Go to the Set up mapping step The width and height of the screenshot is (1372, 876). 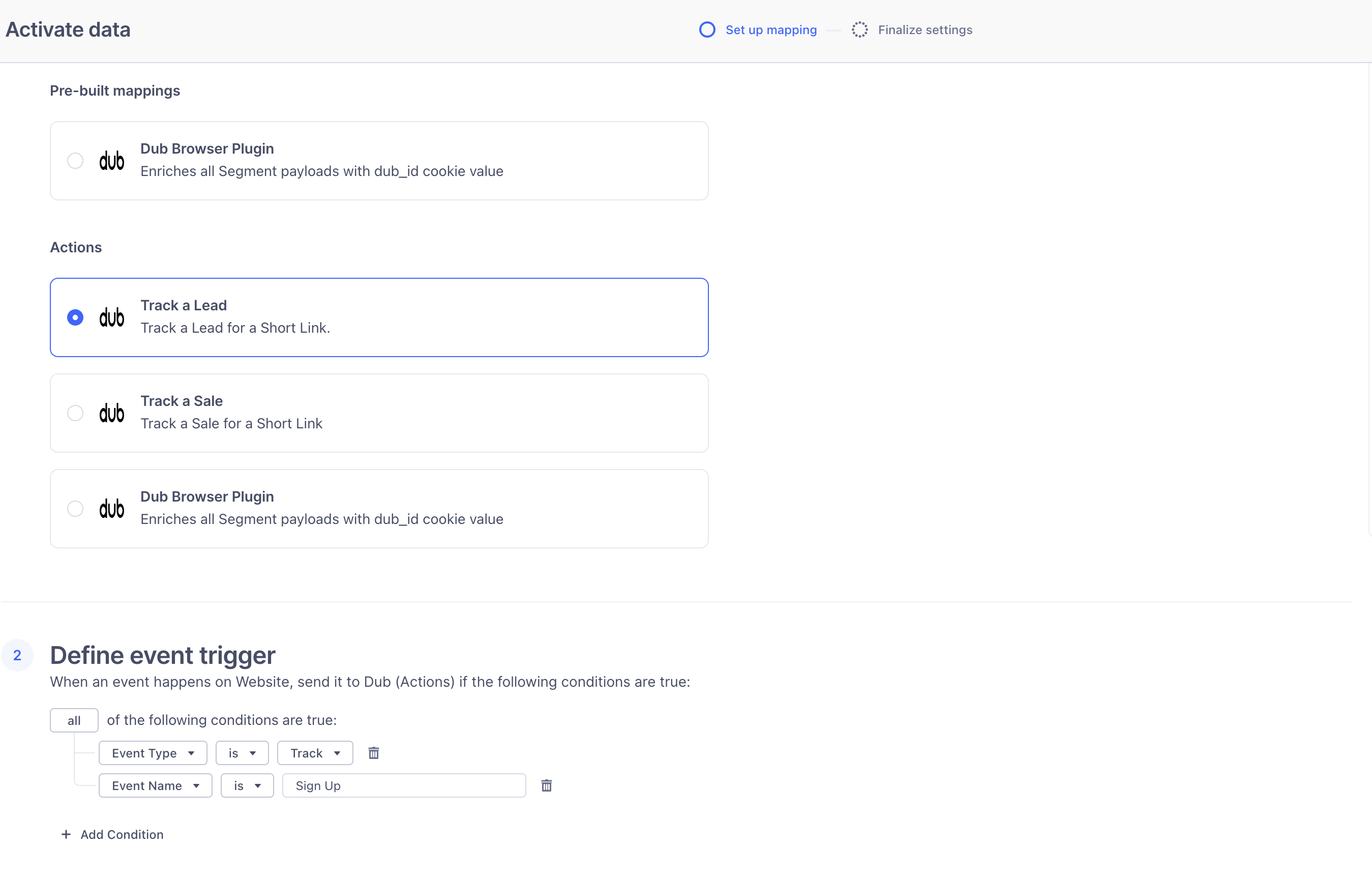(x=770, y=30)
